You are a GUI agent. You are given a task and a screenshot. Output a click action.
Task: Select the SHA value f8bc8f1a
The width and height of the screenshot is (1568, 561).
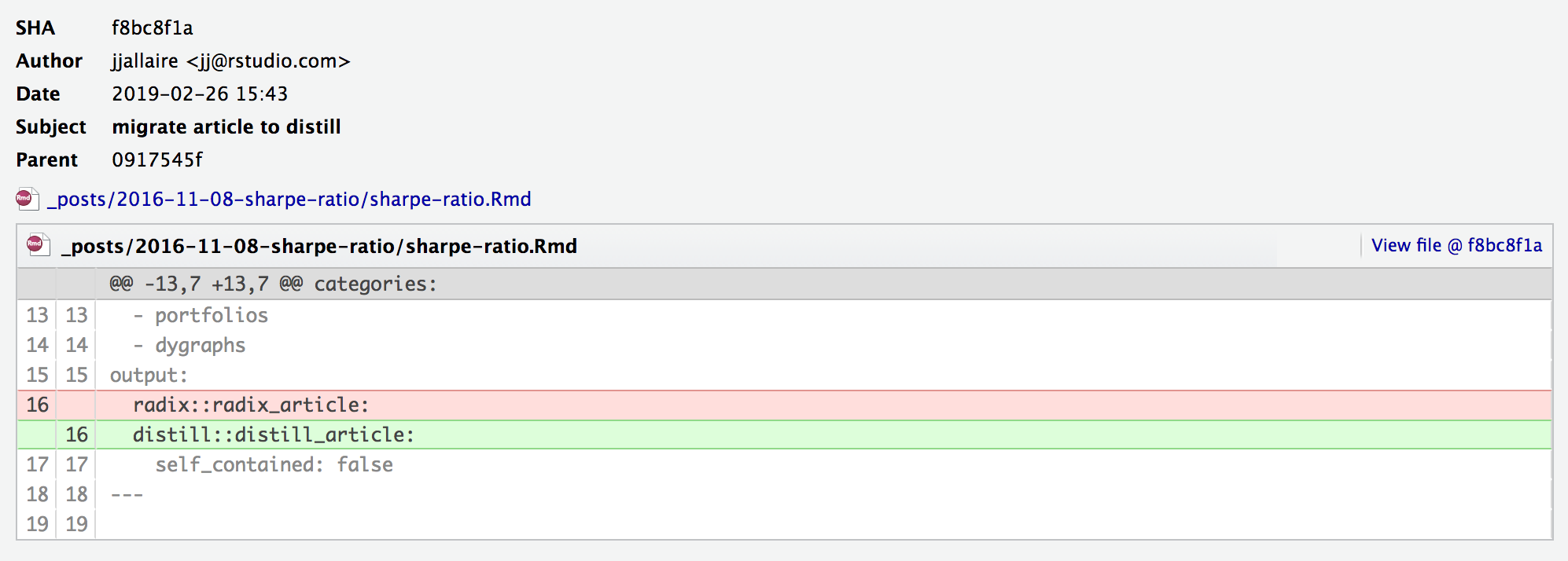click(152, 28)
